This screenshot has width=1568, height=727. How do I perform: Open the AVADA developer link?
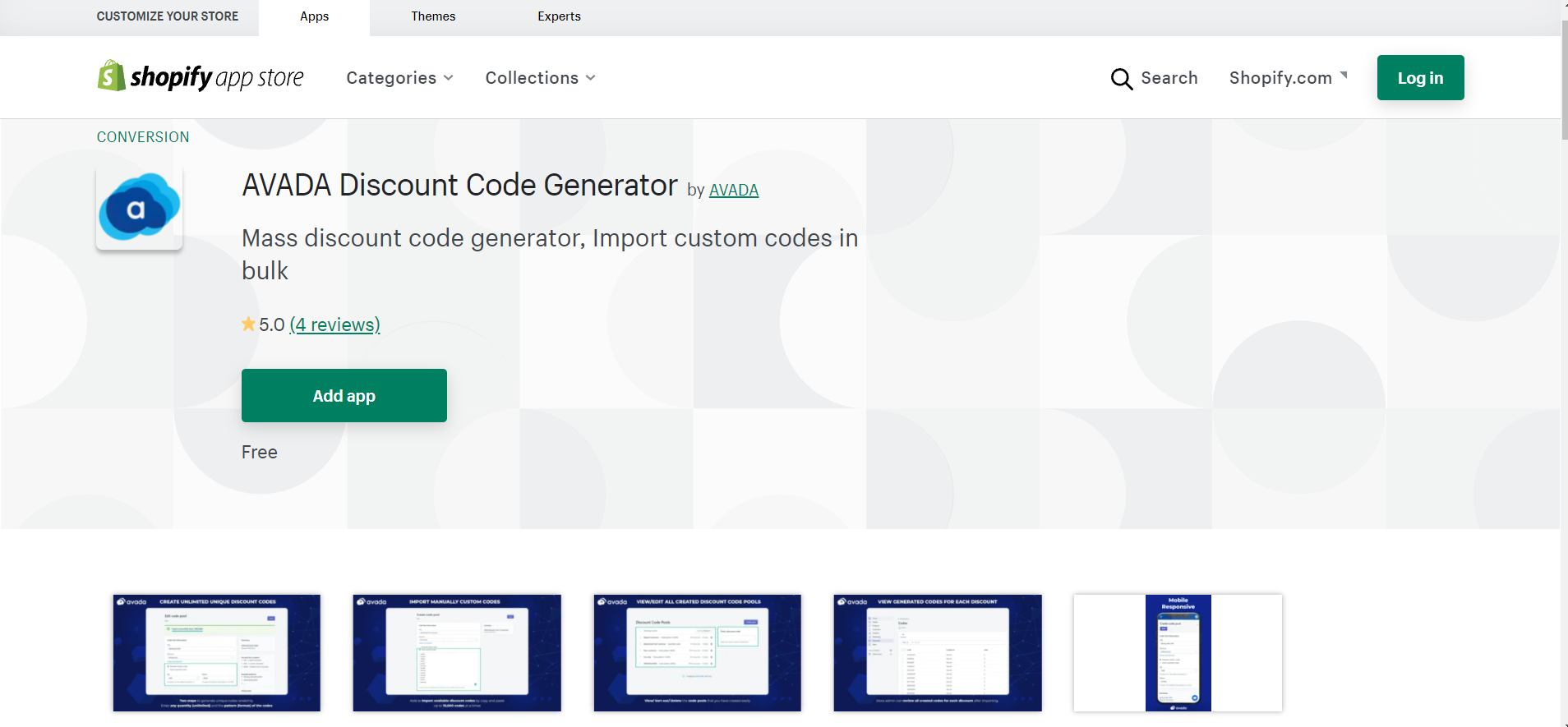click(x=733, y=190)
